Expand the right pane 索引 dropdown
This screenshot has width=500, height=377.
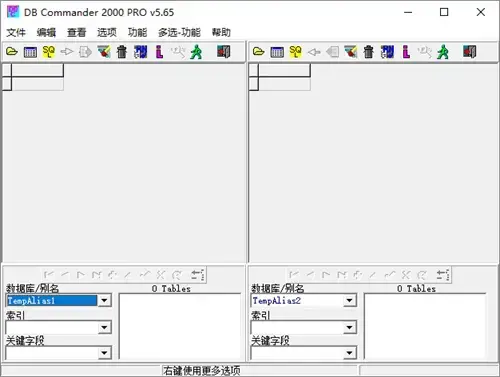349,327
